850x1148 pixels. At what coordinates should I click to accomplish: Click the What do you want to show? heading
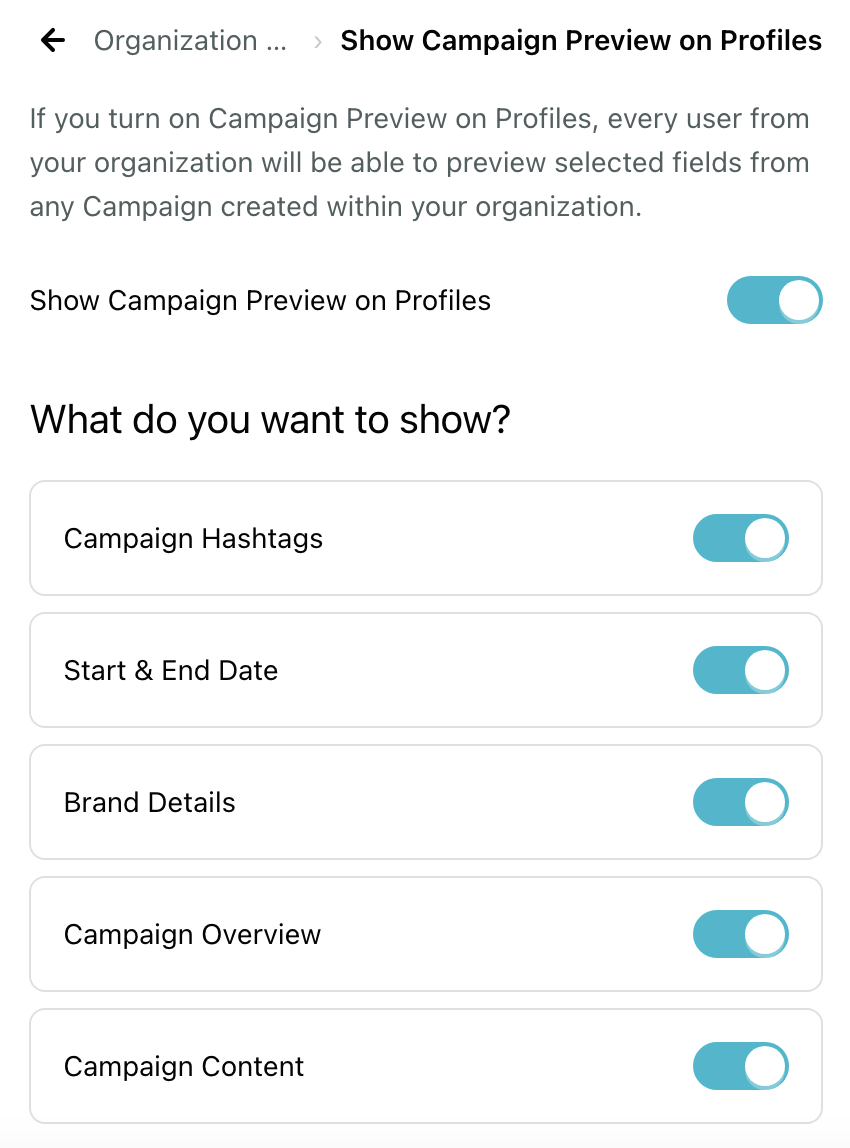[x=270, y=420]
